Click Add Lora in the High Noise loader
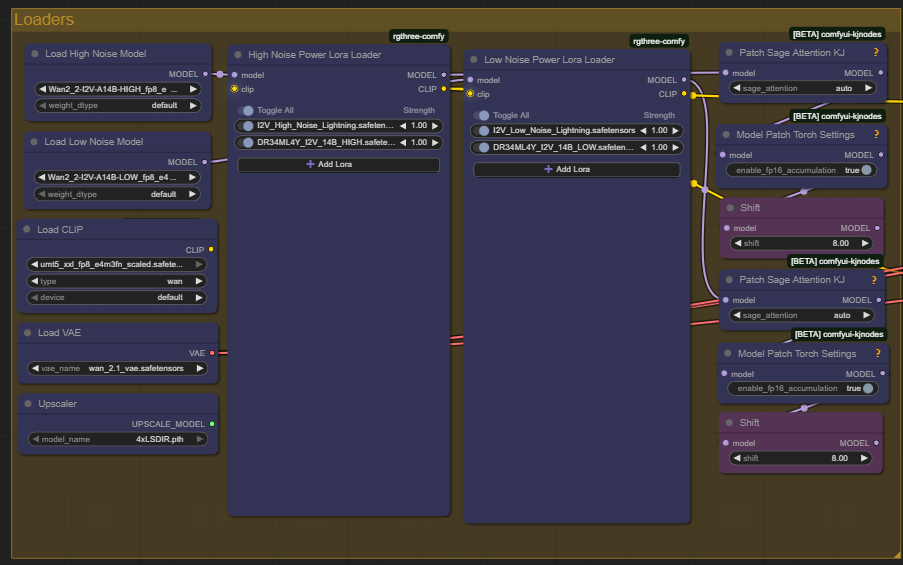The image size is (903, 565). tap(338, 164)
